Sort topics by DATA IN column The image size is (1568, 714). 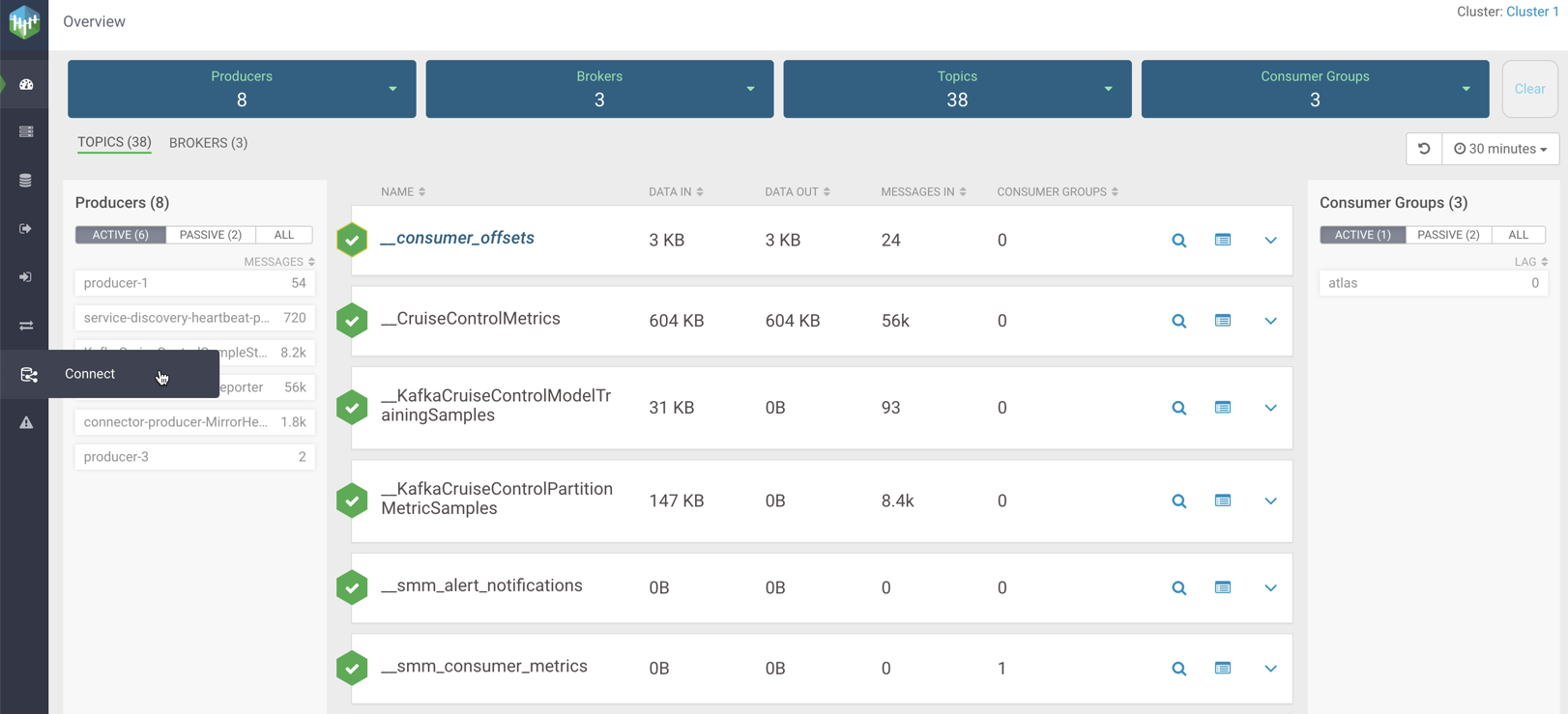[x=675, y=192]
